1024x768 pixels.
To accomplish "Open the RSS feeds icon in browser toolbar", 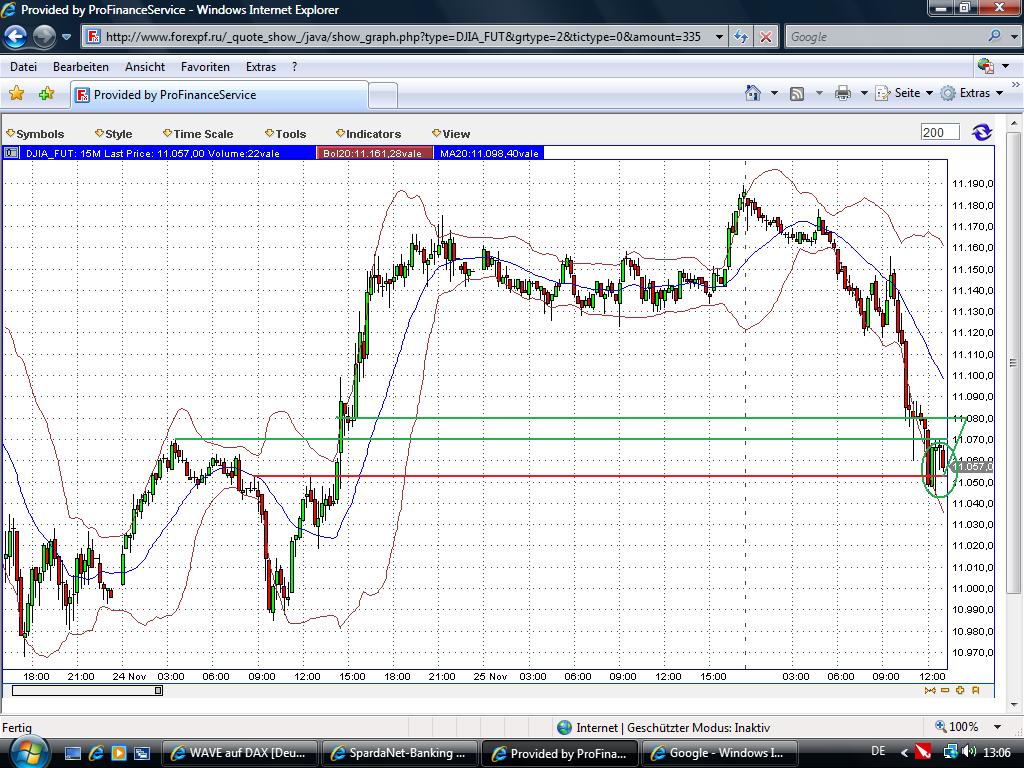I will [x=795, y=91].
